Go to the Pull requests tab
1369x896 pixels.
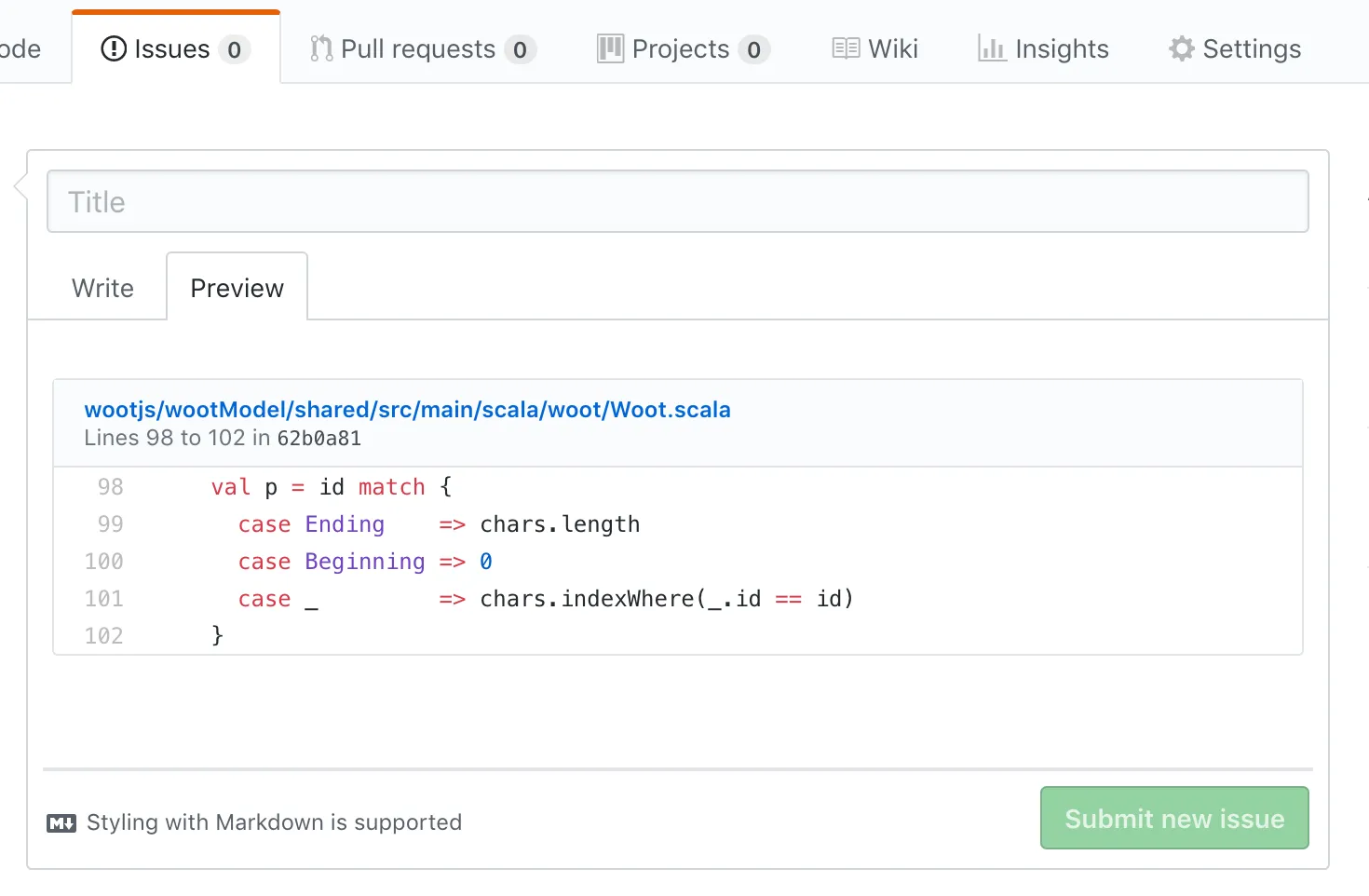419,48
